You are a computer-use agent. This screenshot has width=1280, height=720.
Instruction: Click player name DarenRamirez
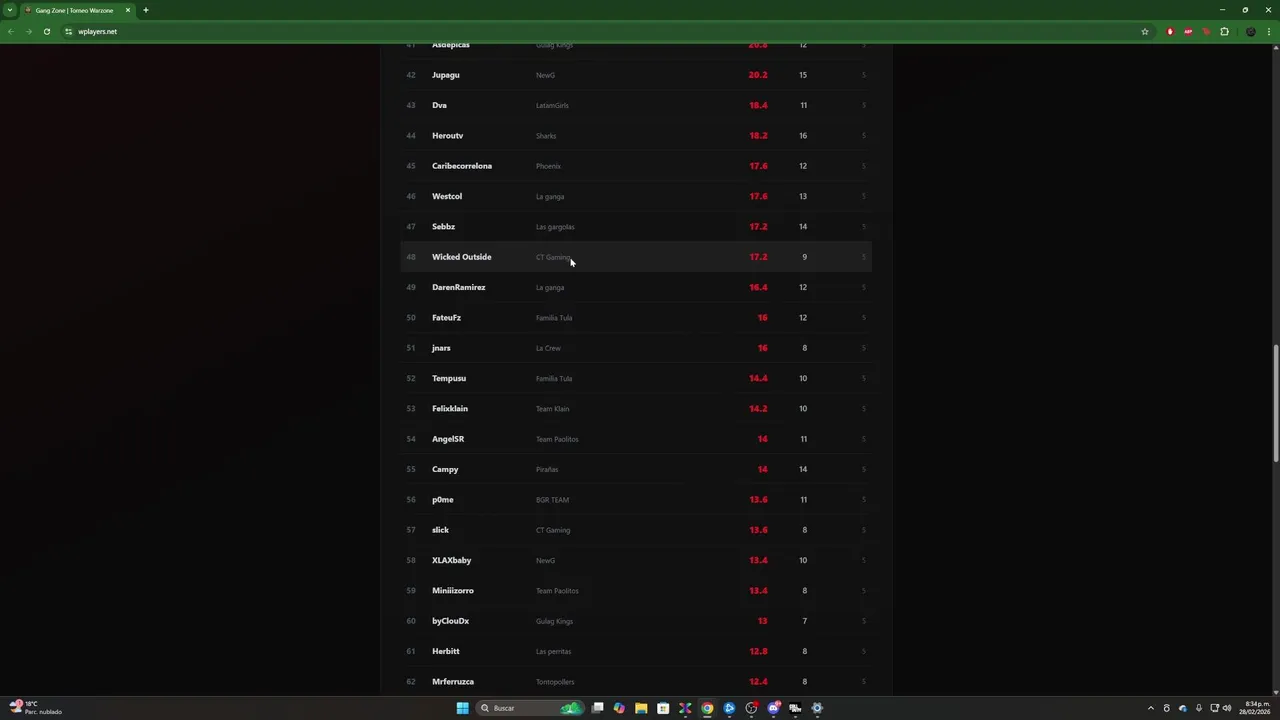coord(459,287)
